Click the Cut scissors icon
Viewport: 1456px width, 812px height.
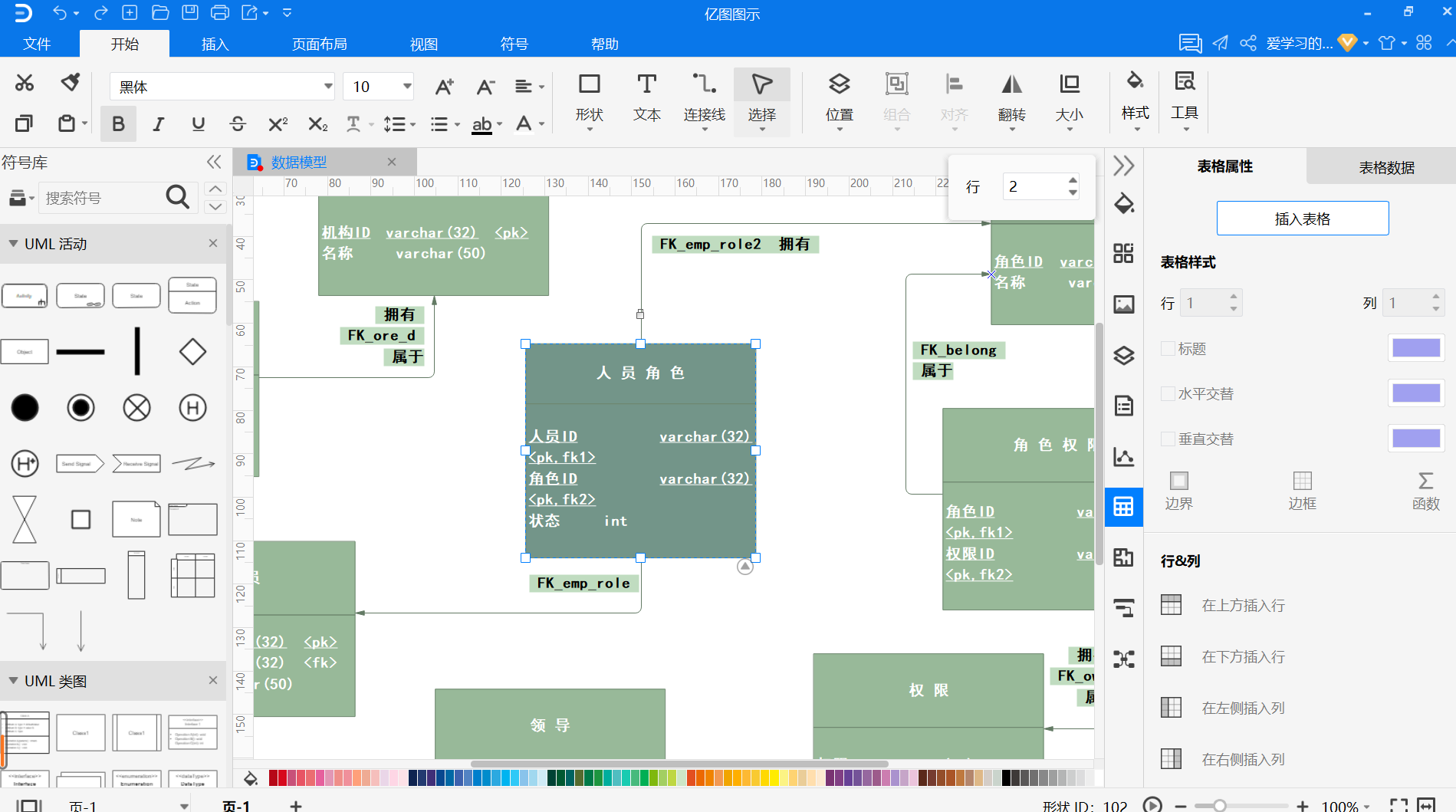pos(25,83)
